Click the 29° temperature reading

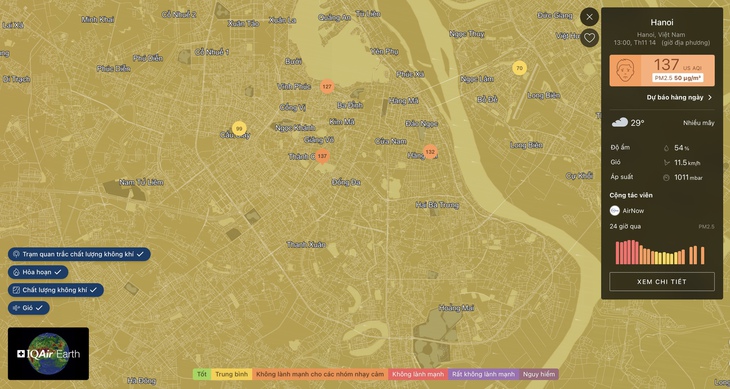[x=637, y=123]
